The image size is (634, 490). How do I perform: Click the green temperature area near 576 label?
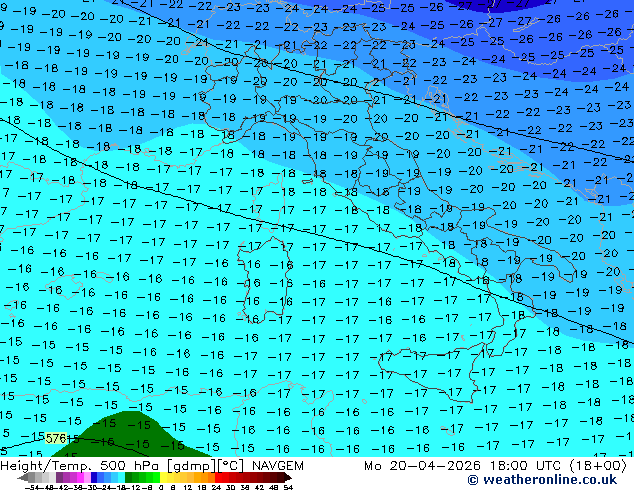pos(129,433)
